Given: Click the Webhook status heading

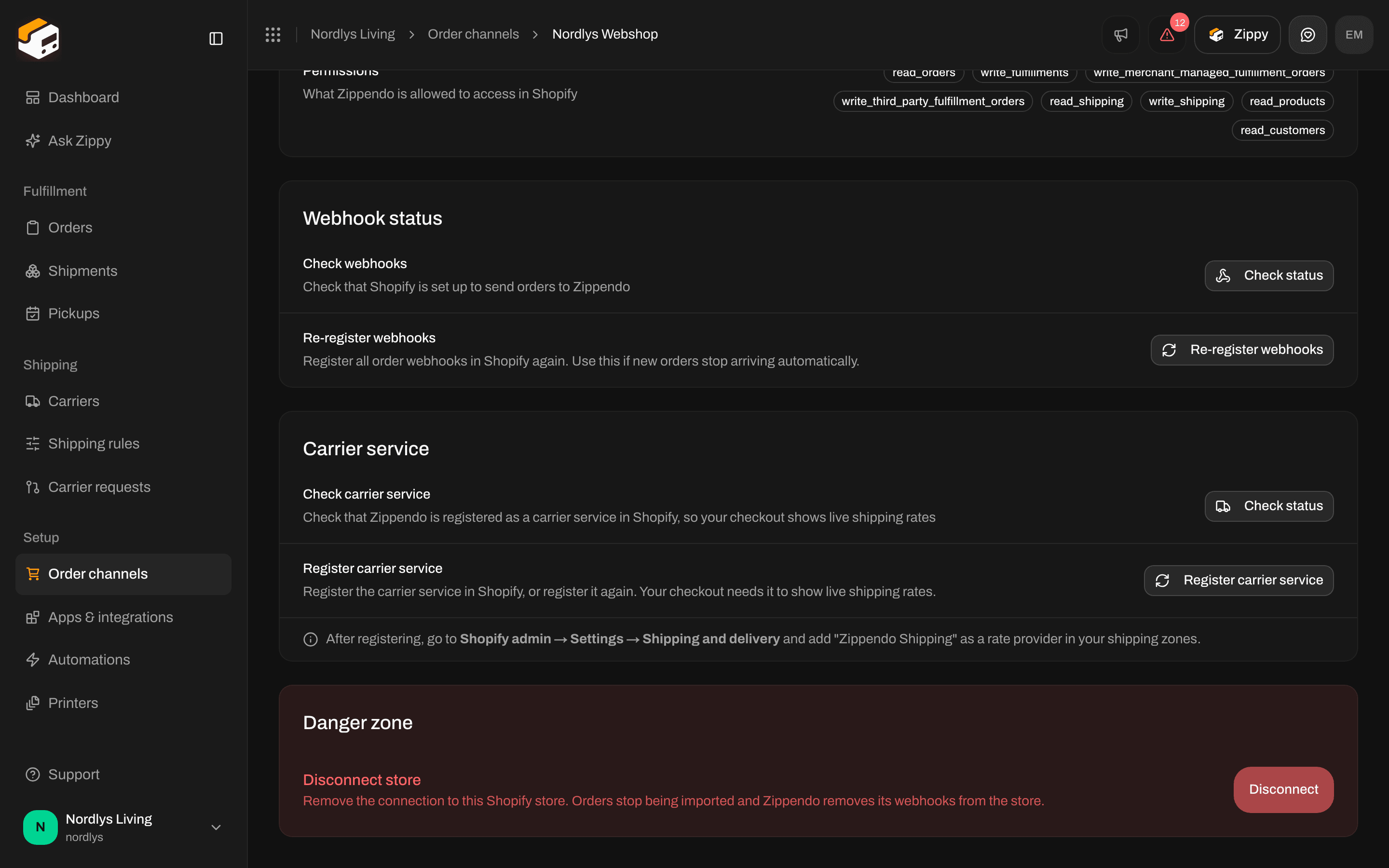Looking at the screenshot, I should (372, 218).
